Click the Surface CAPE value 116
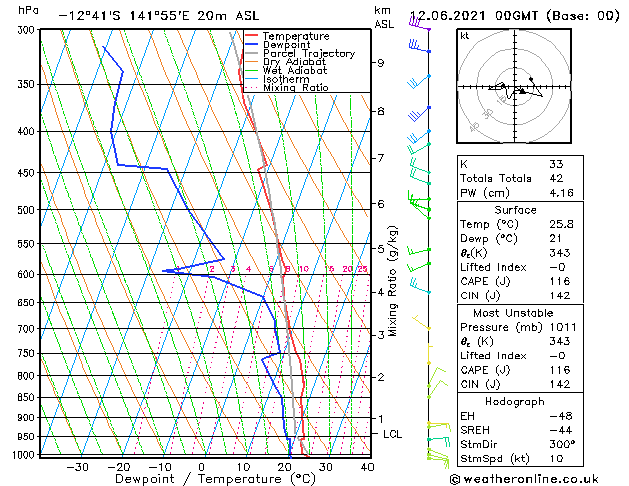Viewport: 629px width, 486px height. tap(560, 281)
